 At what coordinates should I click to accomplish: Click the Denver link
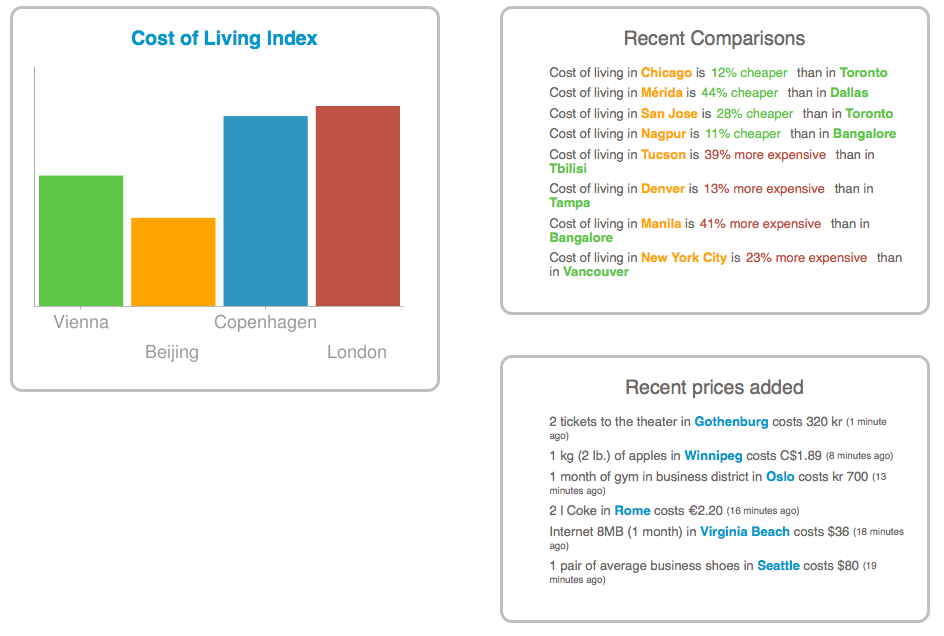tap(663, 189)
